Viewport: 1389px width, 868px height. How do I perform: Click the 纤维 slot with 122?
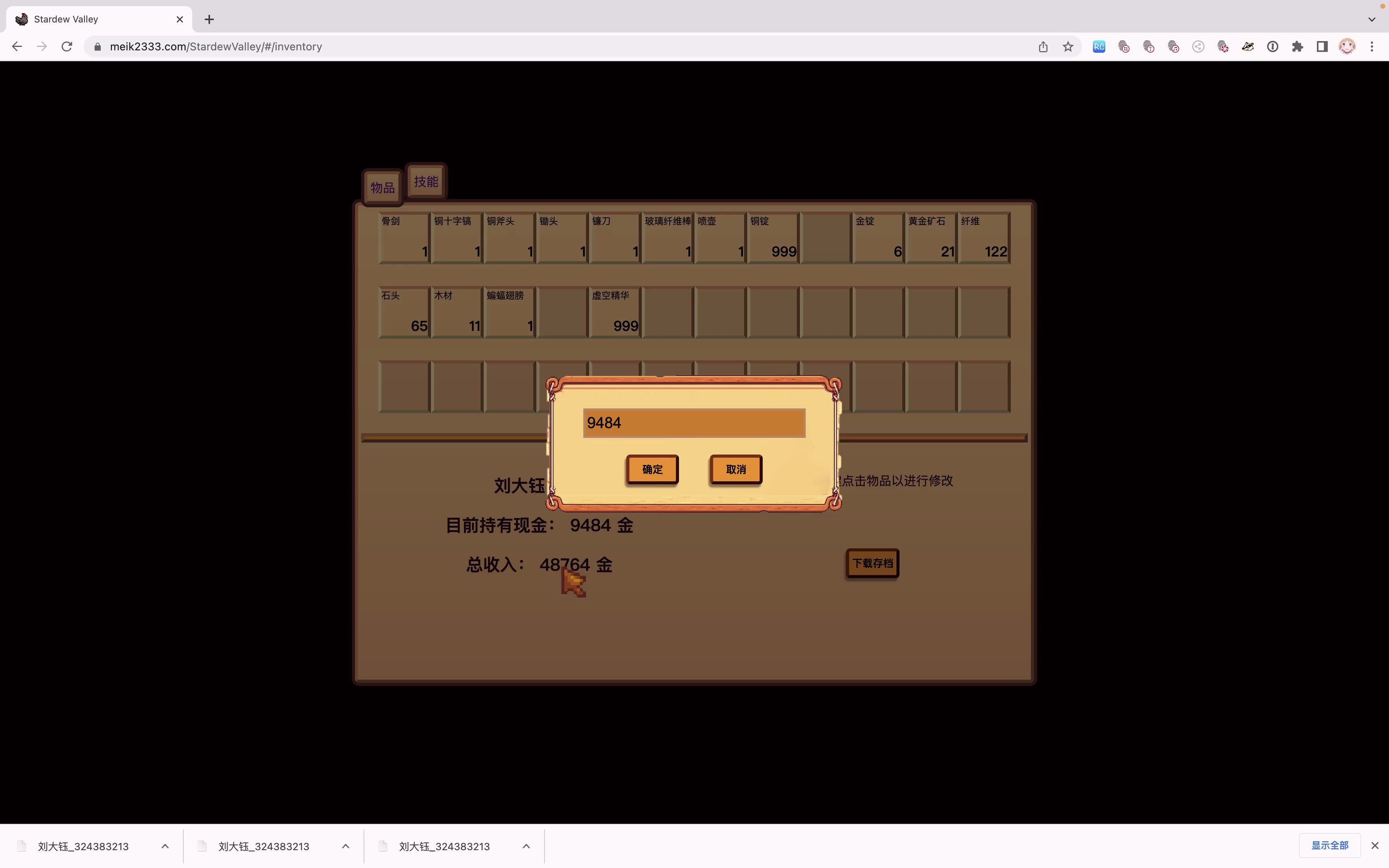(x=985, y=238)
